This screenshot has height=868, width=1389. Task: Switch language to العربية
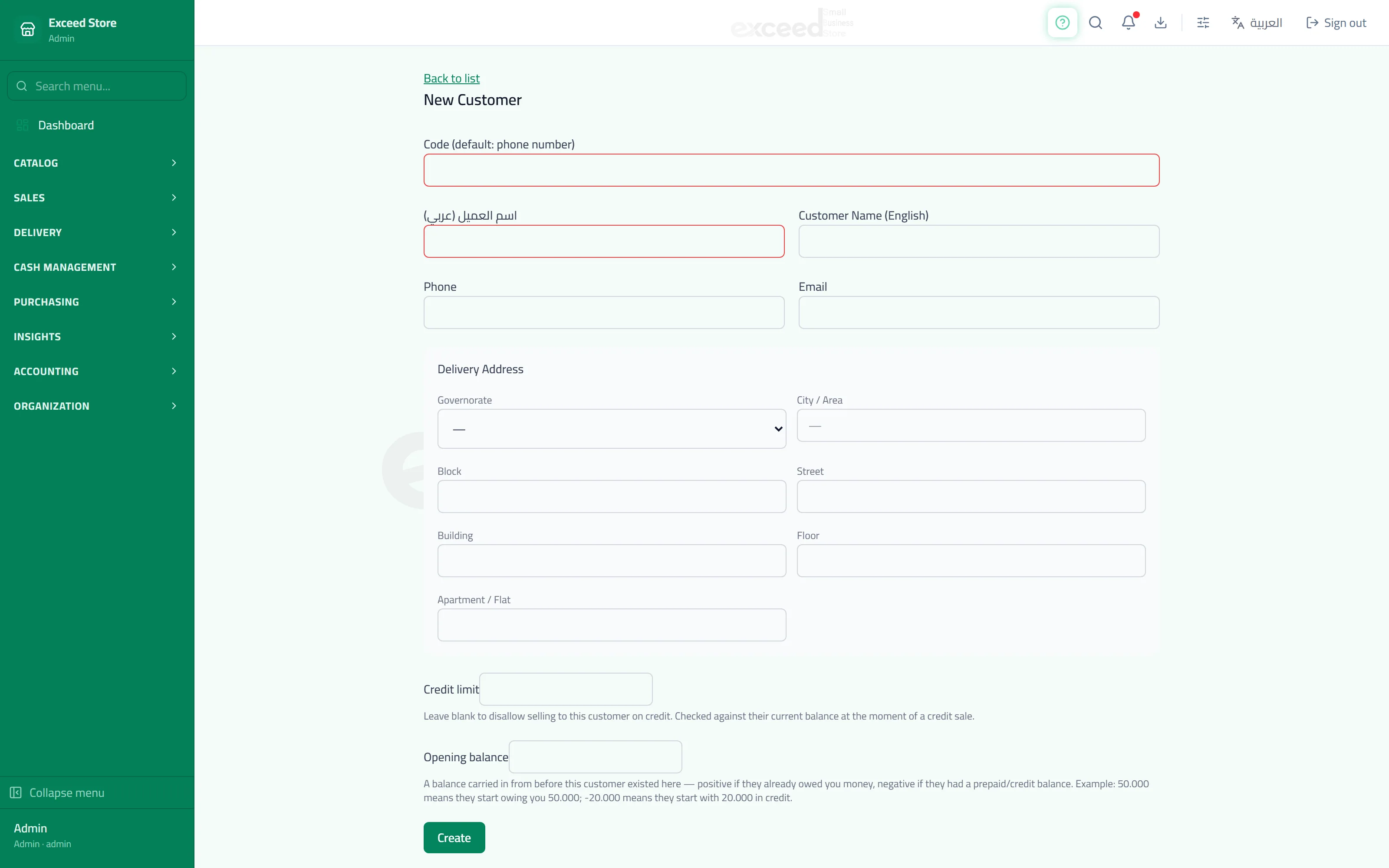(x=1257, y=23)
